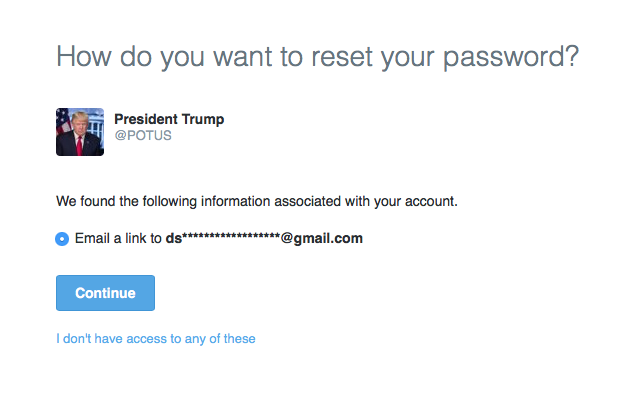Click the asterisks in the masked email
637x410 pixels.
pos(229,238)
